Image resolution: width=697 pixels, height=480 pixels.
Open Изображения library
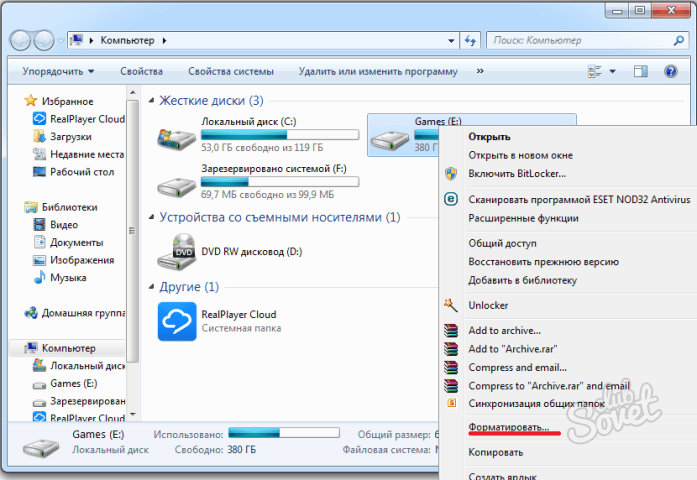pos(74,260)
